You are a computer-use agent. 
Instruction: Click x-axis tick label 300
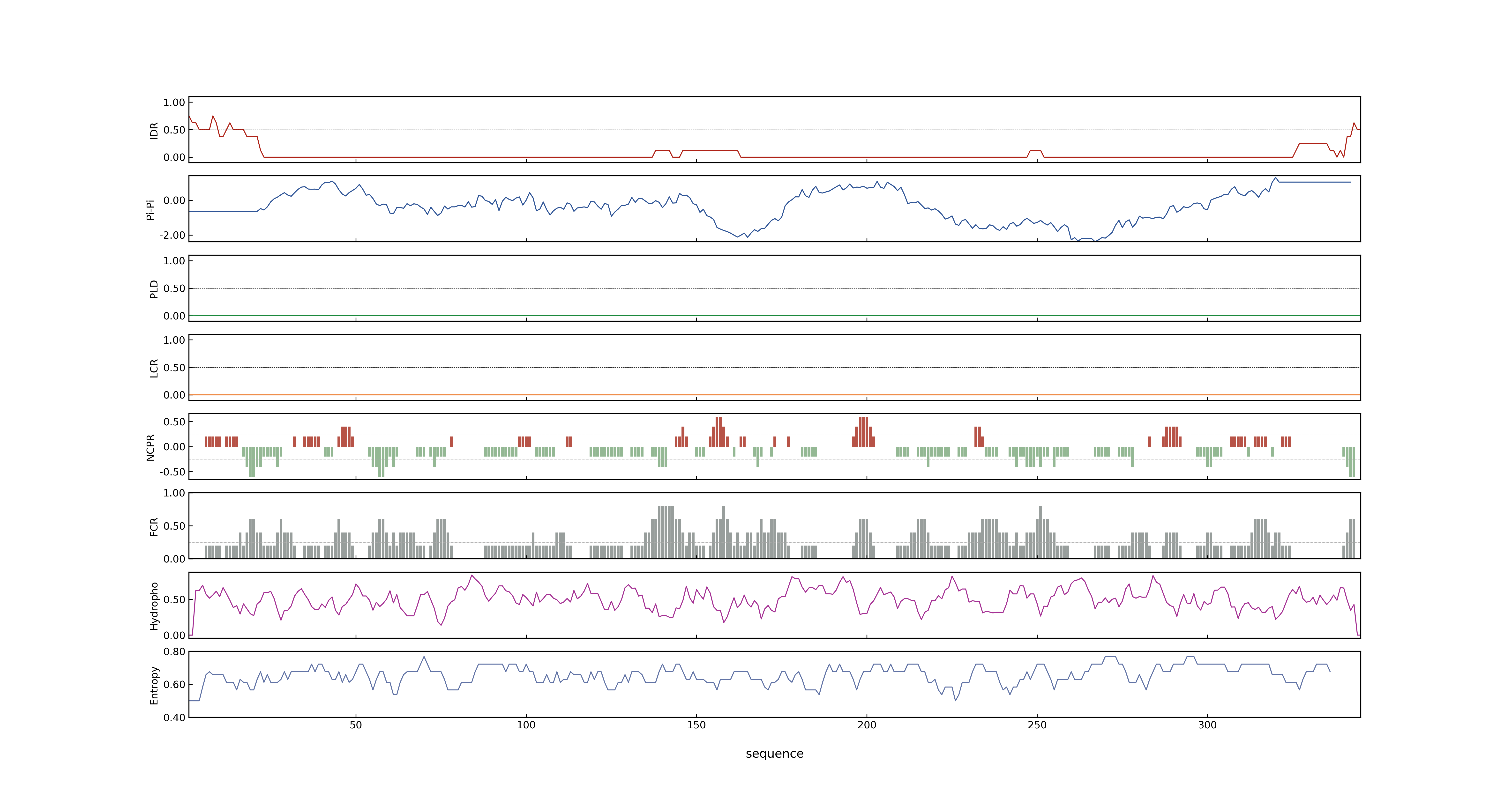coord(1207,725)
